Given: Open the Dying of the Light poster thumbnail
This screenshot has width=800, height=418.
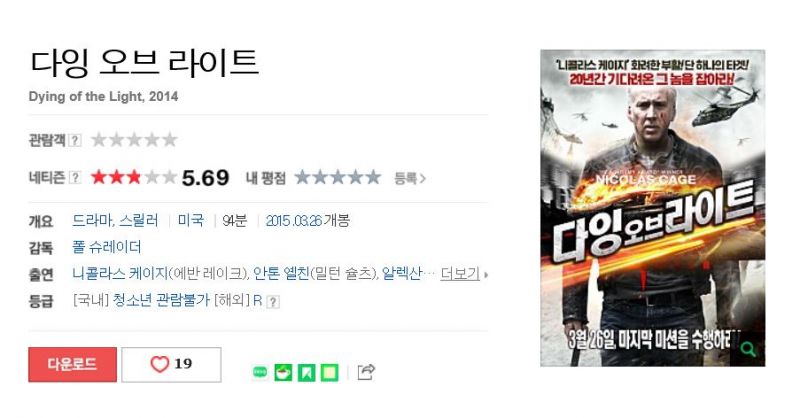Looking at the screenshot, I should pos(653,208).
